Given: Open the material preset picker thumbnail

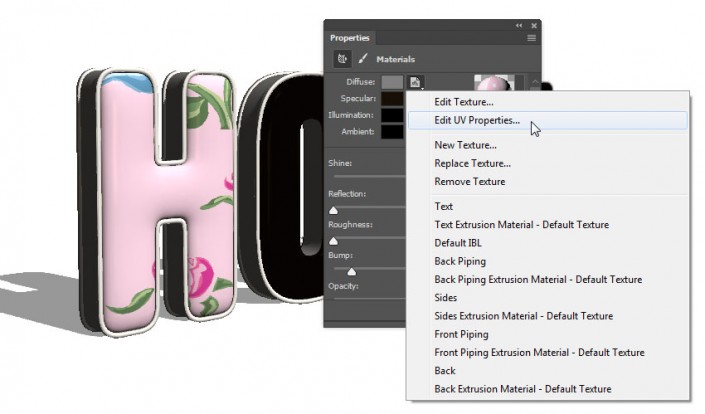Looking at the screenshot, I should pyautogui.click(x=490, y=84).
